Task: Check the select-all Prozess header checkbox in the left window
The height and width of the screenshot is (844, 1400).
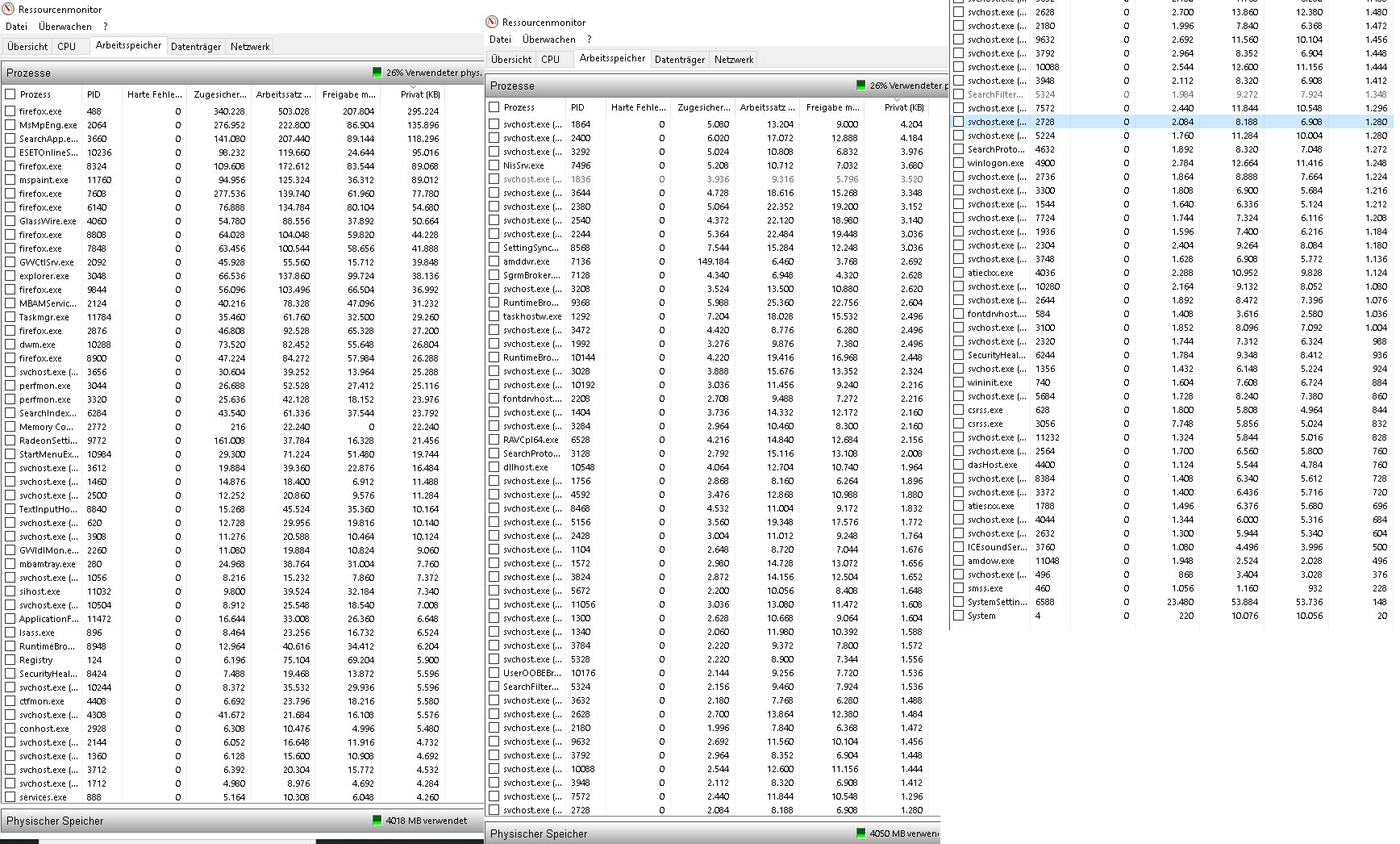Action: pyautogui.click(x=10, y=94)
